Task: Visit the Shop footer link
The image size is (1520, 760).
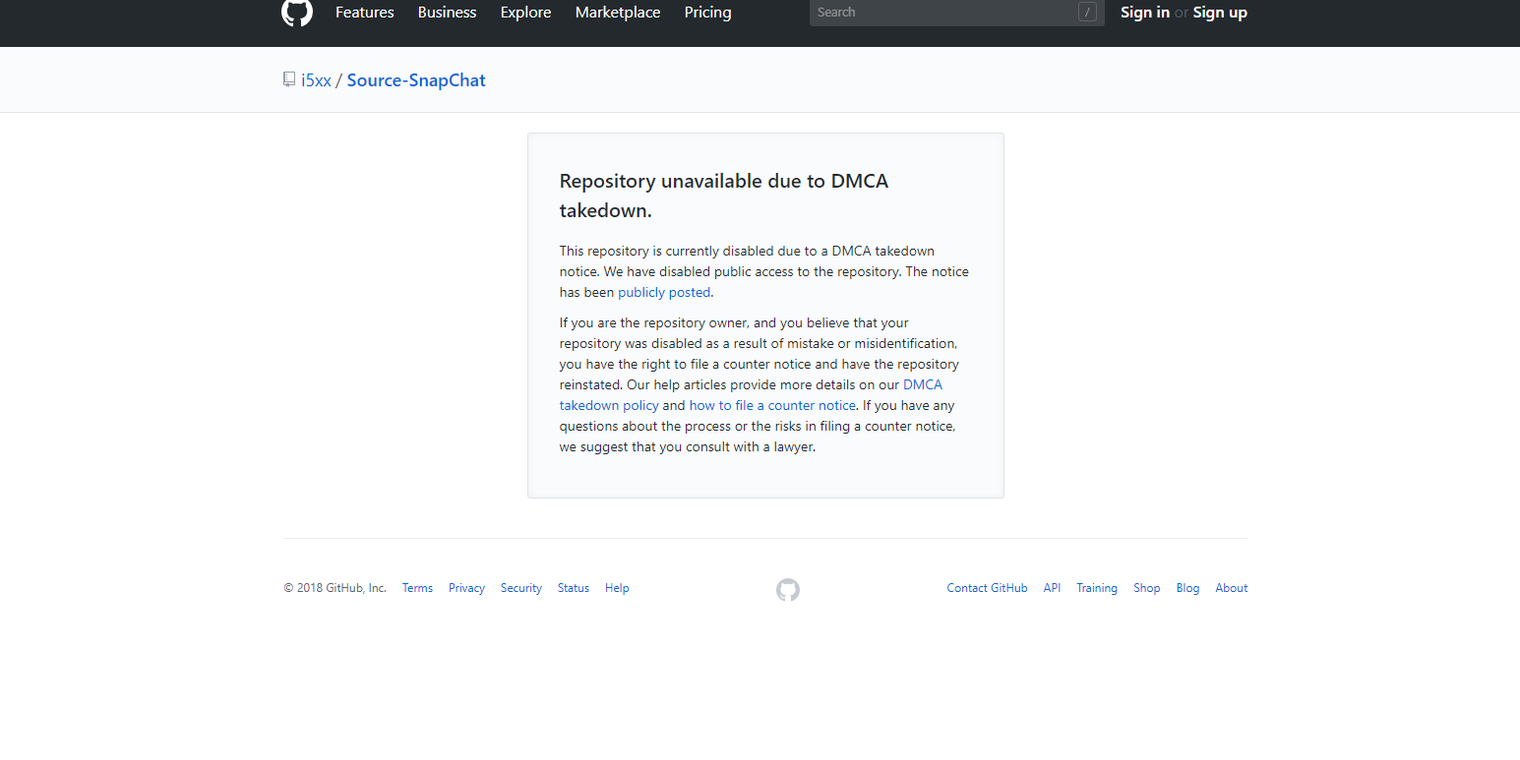Action: point(1147,588)
